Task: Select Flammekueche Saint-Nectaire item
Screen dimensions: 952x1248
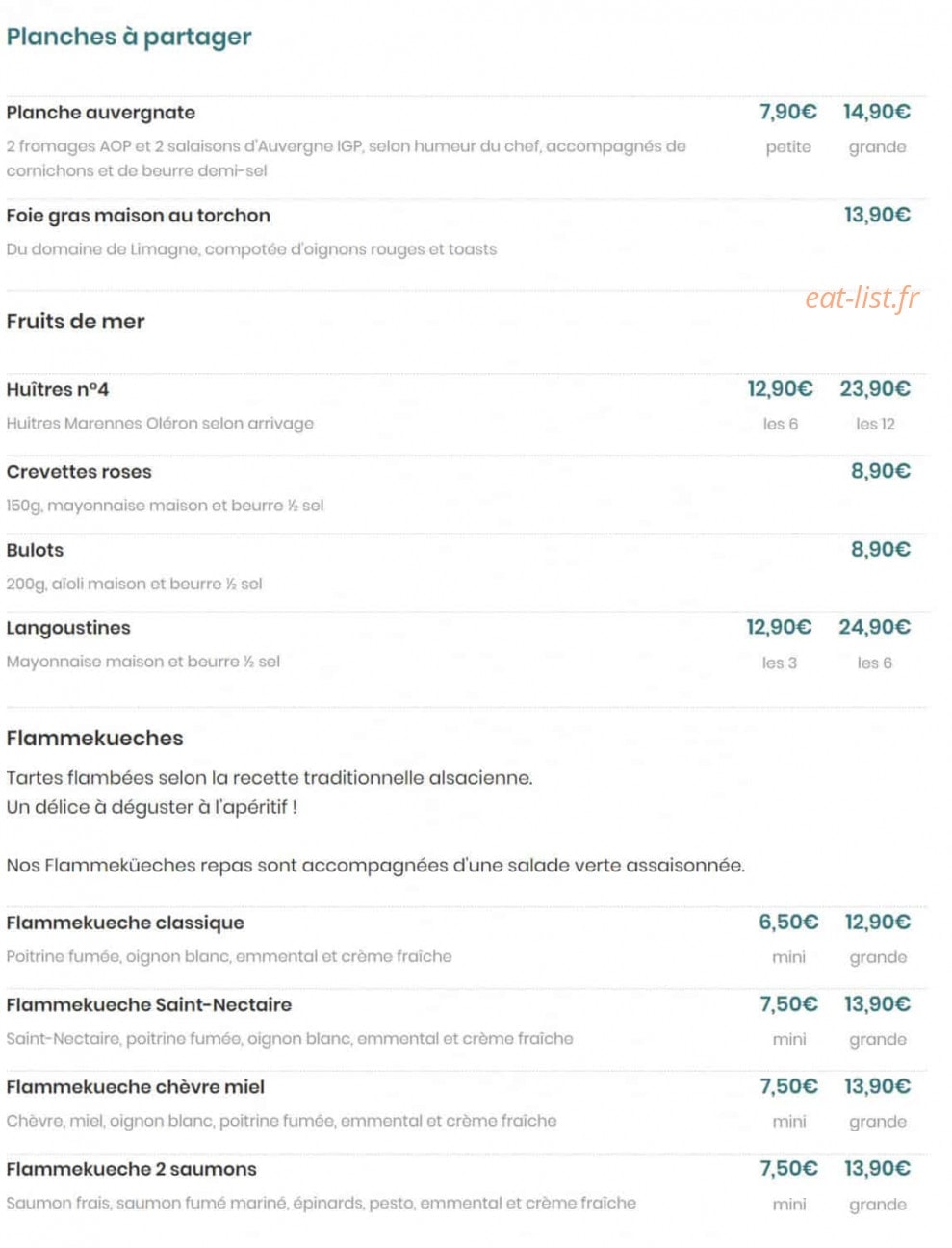Action: [x=149, y=1005]
